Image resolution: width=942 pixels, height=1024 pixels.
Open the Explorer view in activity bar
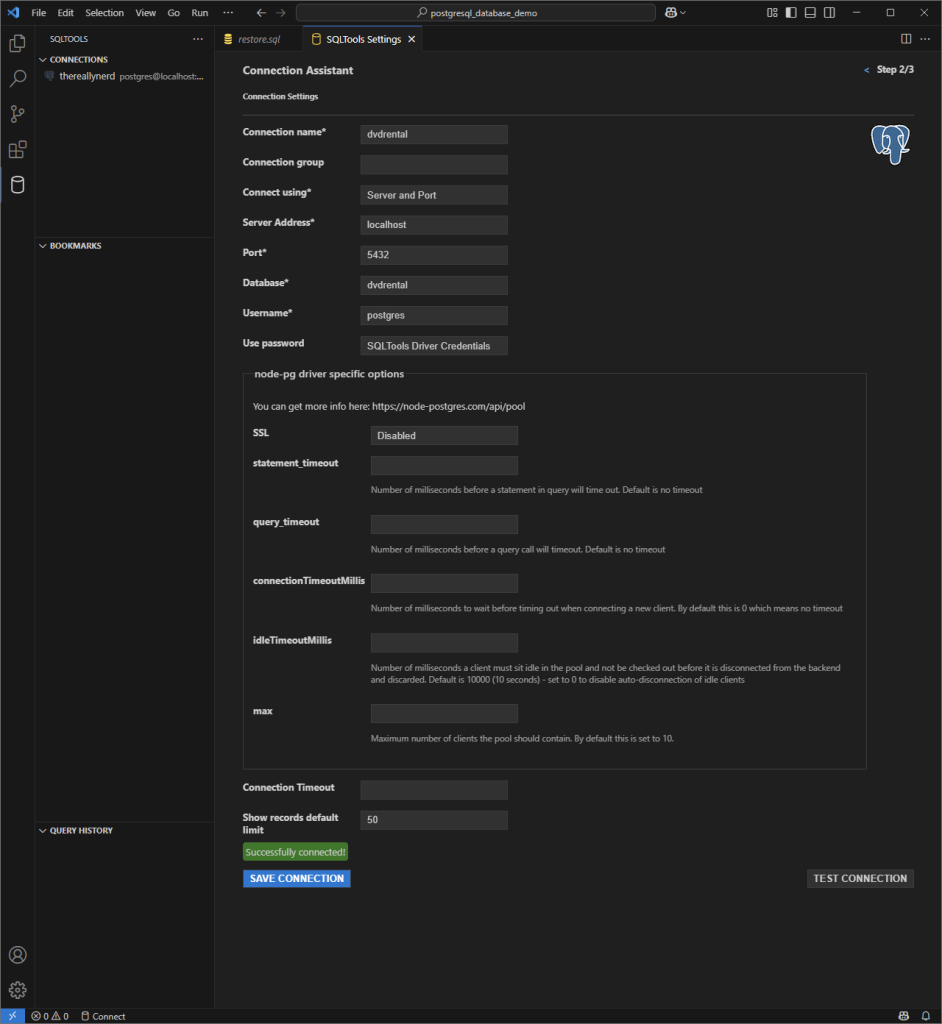17,43
